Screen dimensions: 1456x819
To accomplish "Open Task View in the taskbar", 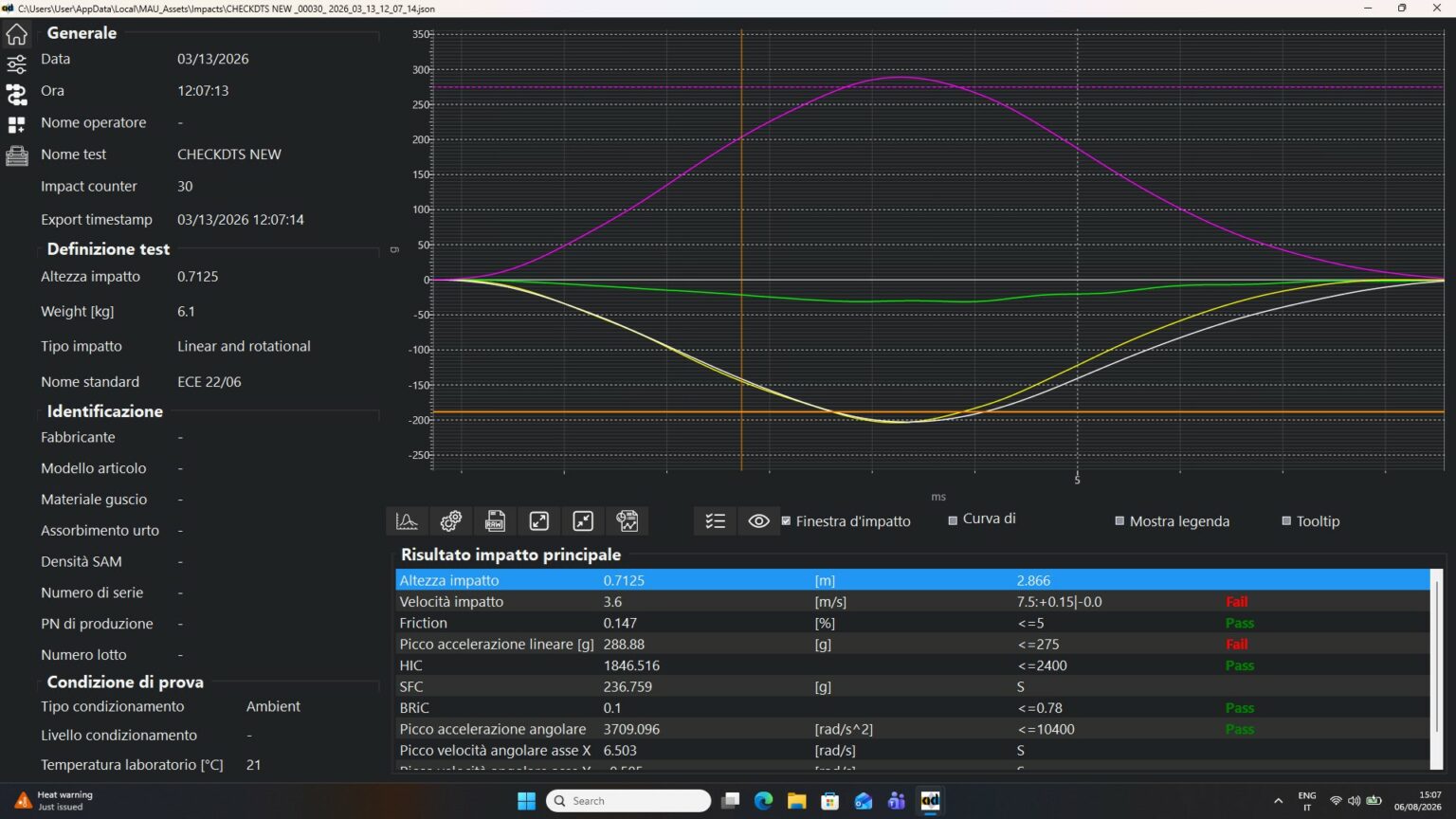I will pos(730,801).
